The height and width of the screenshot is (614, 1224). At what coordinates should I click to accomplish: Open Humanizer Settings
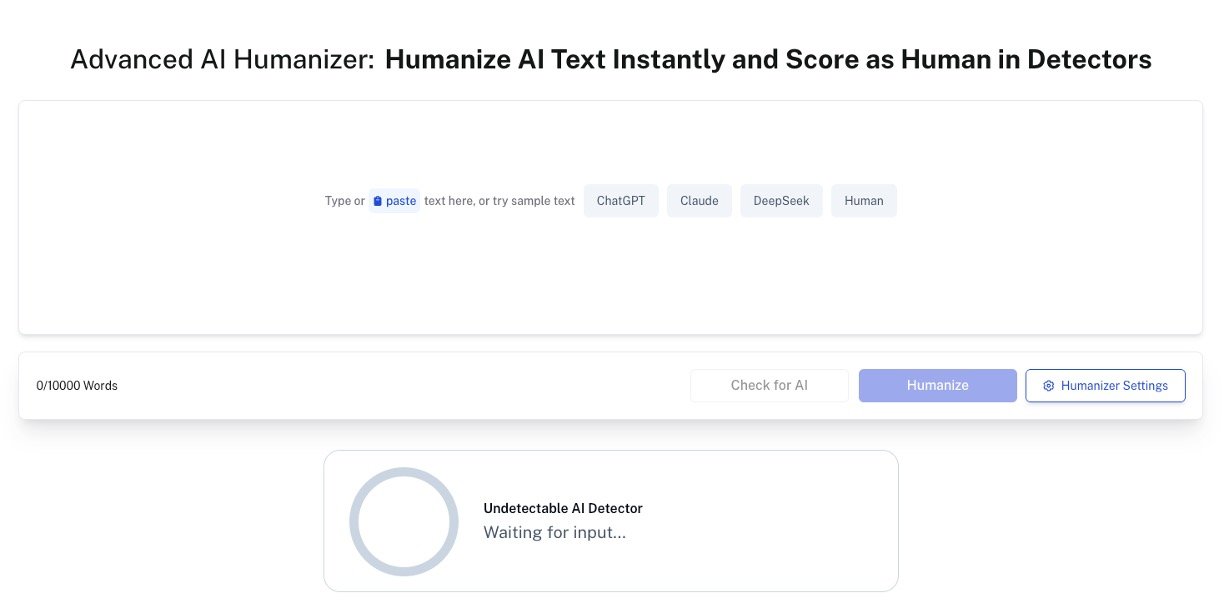[1105, 385]
